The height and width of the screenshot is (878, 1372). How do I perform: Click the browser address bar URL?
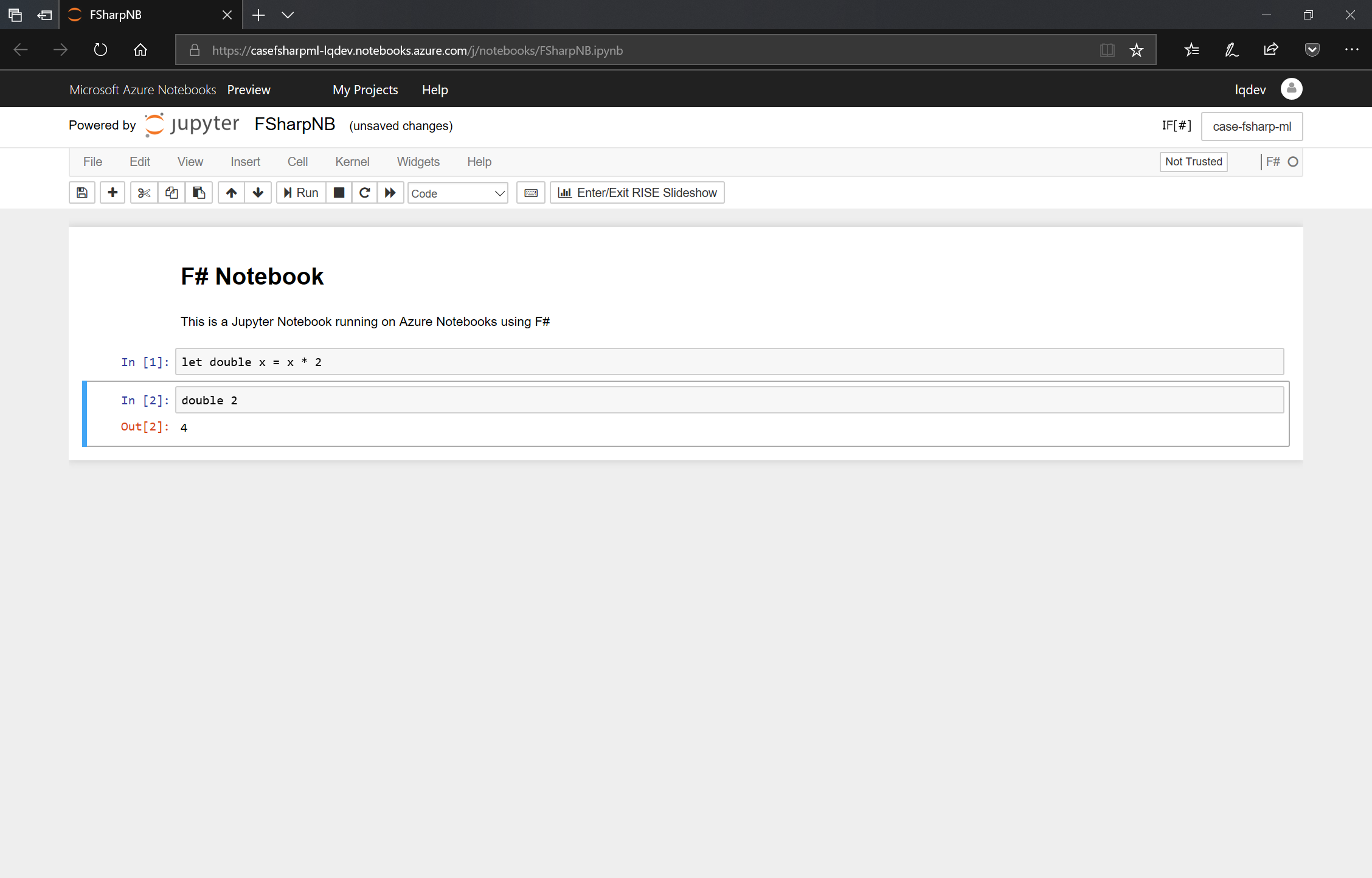pos(417,50)
